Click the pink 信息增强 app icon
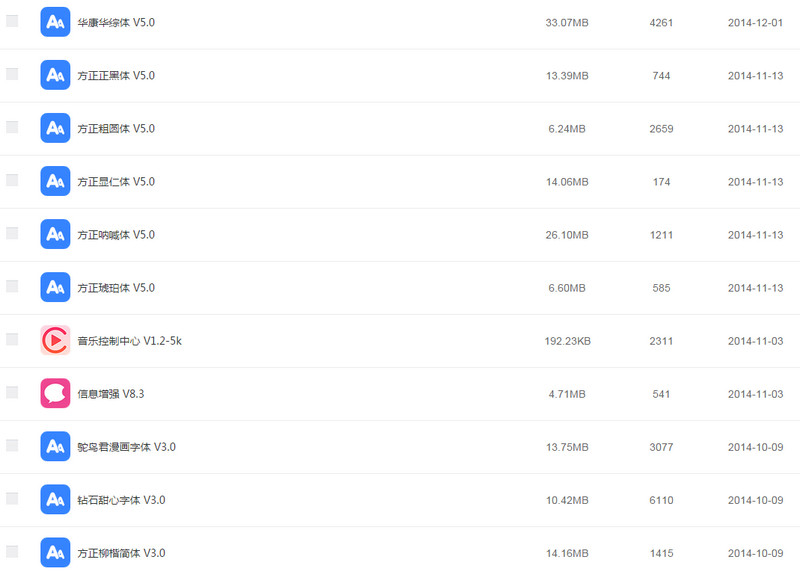The height and width of the screenshot is (572, 800). click(x=55, y=393)
